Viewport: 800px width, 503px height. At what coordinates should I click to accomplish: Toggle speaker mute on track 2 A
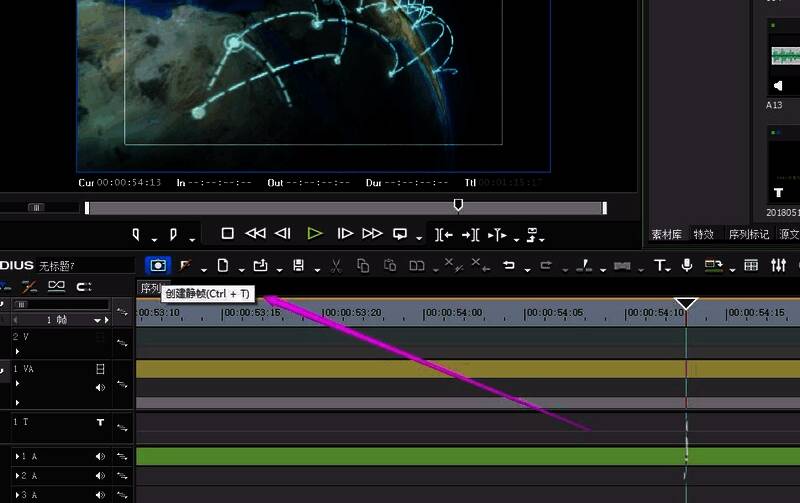[x=100, y=476]
